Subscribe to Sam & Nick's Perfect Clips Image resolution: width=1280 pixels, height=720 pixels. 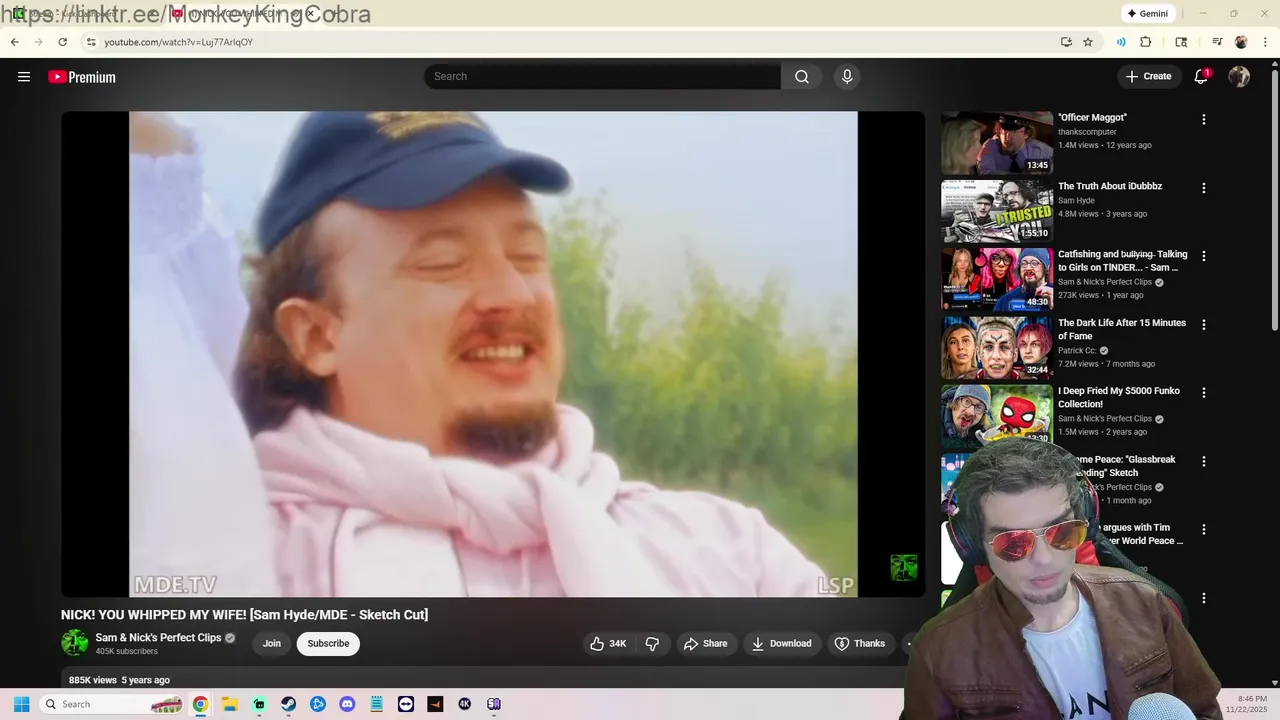tap(328, 643)
